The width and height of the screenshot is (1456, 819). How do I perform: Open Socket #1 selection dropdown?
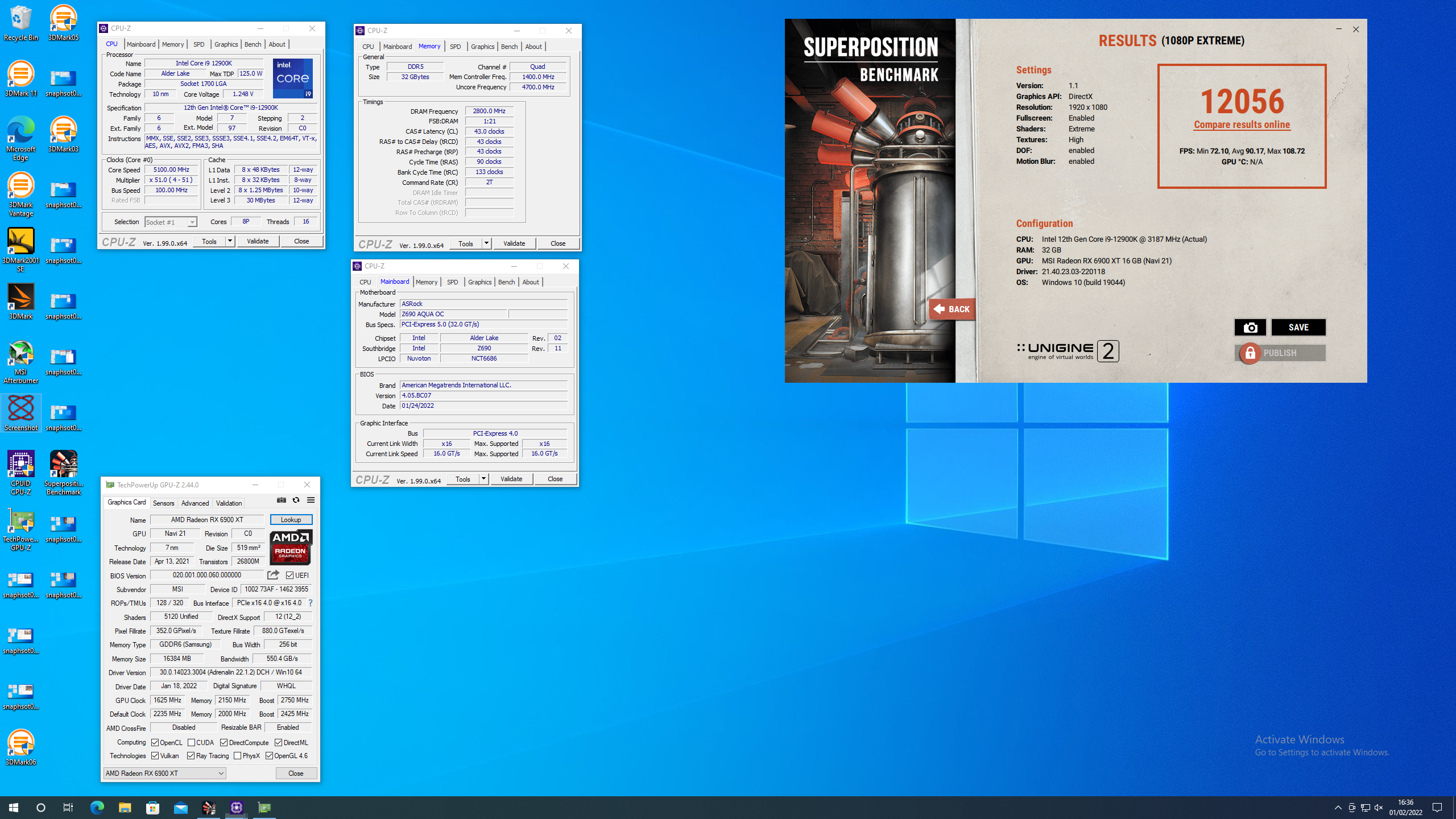[x=171, y=222]
